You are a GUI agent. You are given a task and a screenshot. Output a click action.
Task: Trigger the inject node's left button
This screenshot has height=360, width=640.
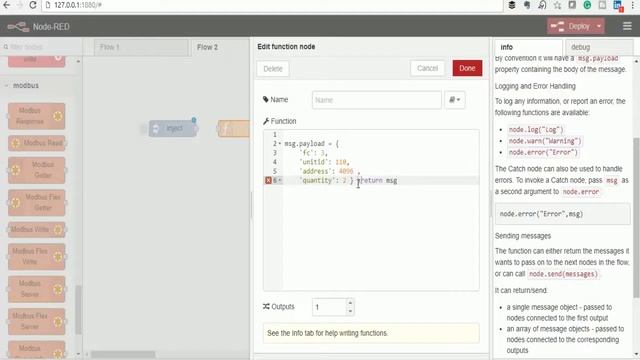coord(143,129)
